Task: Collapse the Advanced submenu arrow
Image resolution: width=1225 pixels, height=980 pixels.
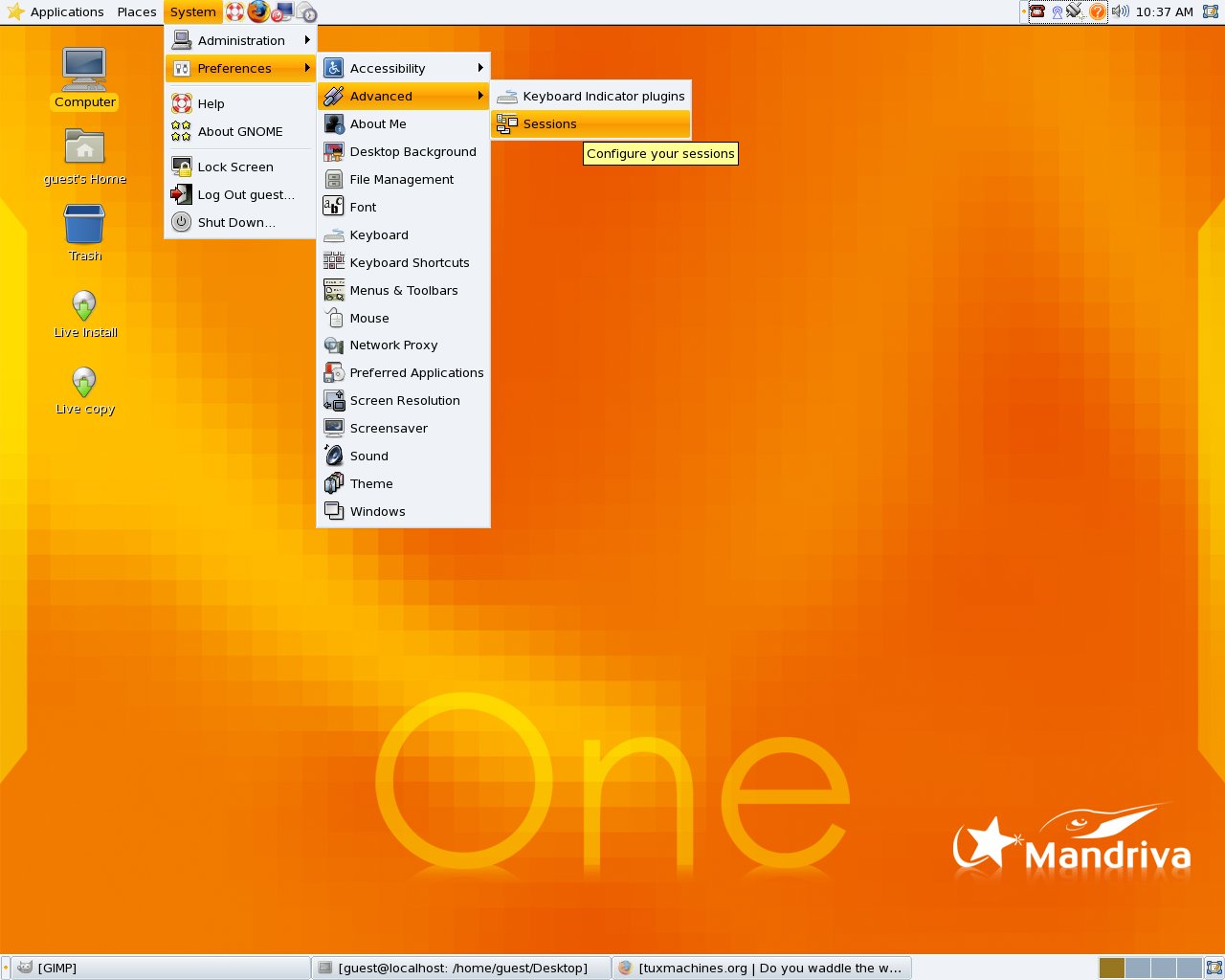Action: click(x=480, y=96)
